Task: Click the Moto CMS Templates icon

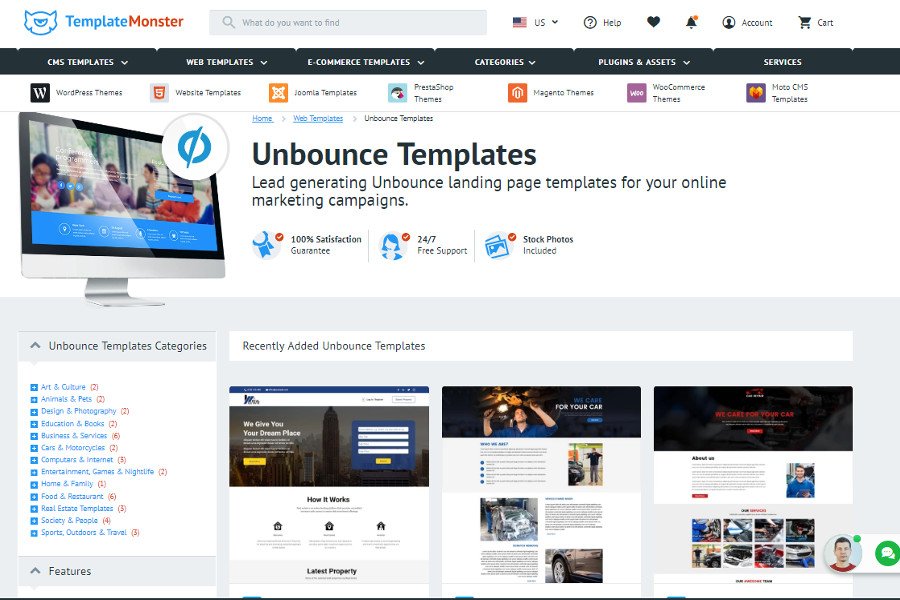Action: 756,92
